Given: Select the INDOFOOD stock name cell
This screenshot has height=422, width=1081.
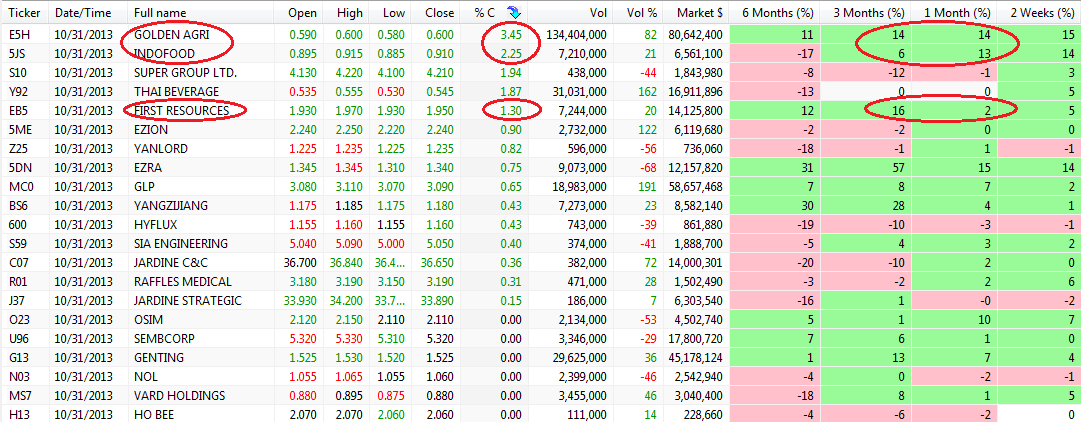Looking at the screenshot, I should tap(164, 53).
